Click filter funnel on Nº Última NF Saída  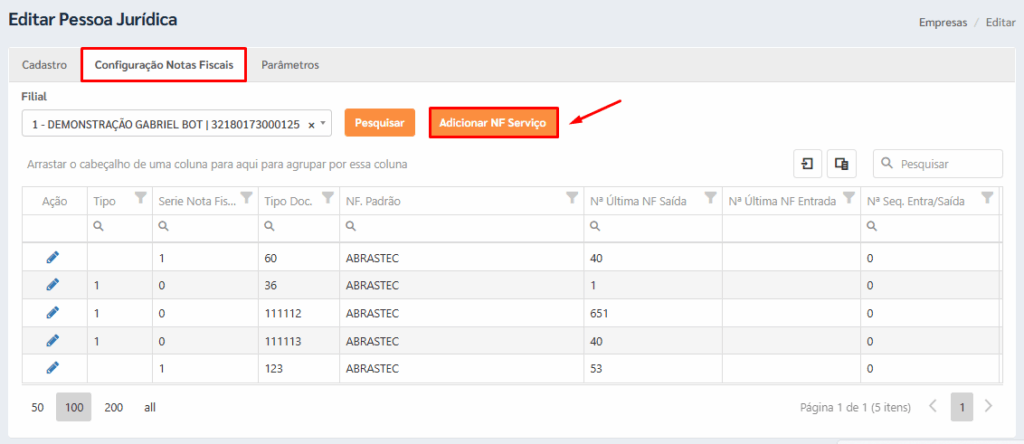point(709,198)
